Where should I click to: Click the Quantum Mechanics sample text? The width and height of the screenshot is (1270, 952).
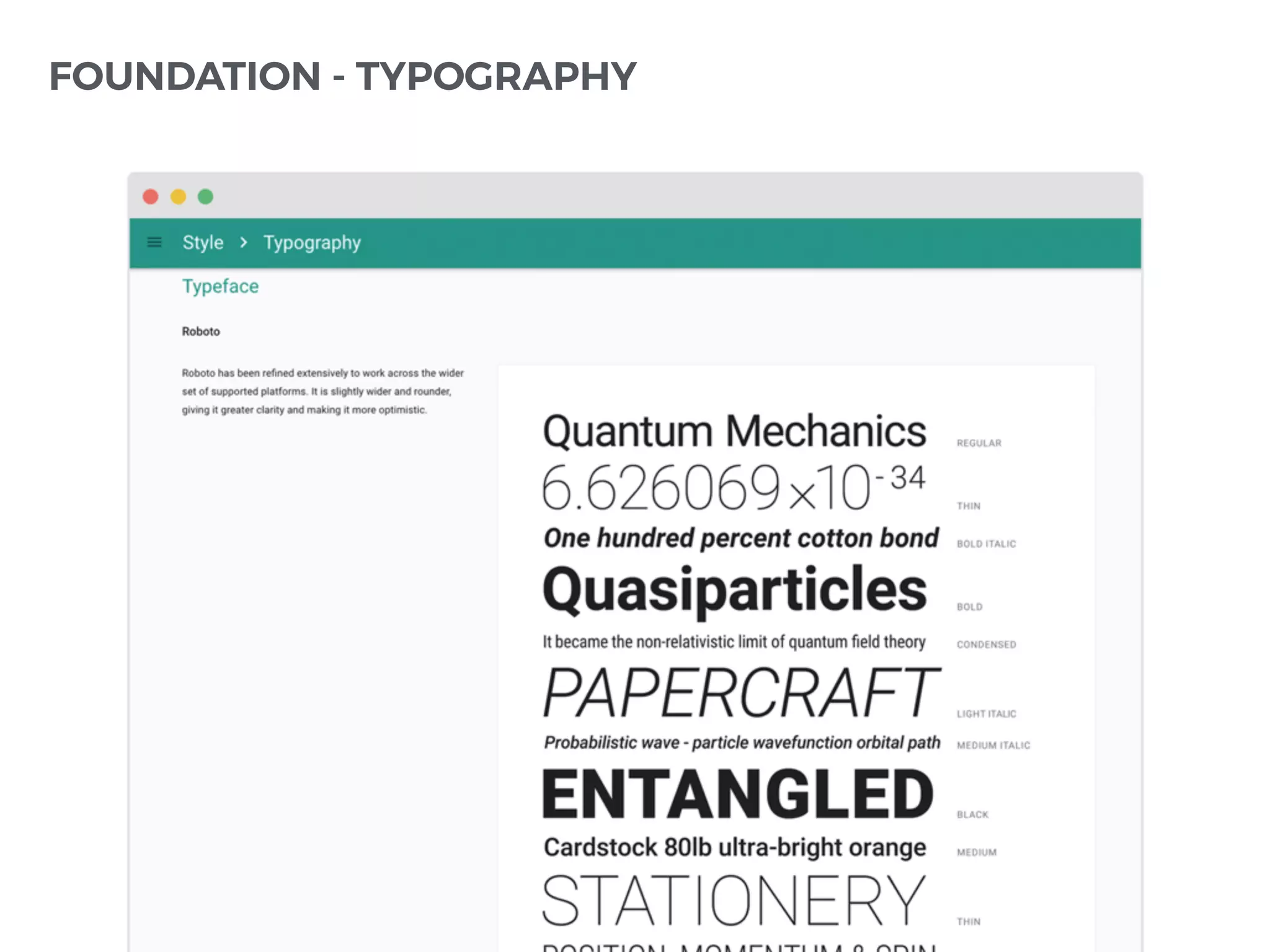click(x=734, y=431)
